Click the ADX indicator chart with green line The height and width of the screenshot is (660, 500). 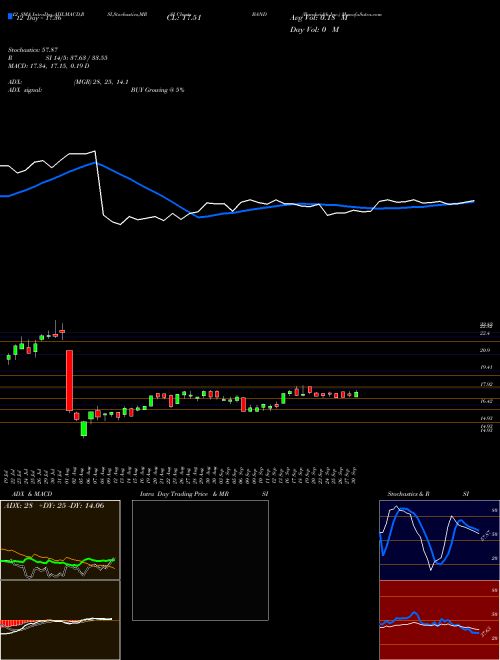(60, 540)
